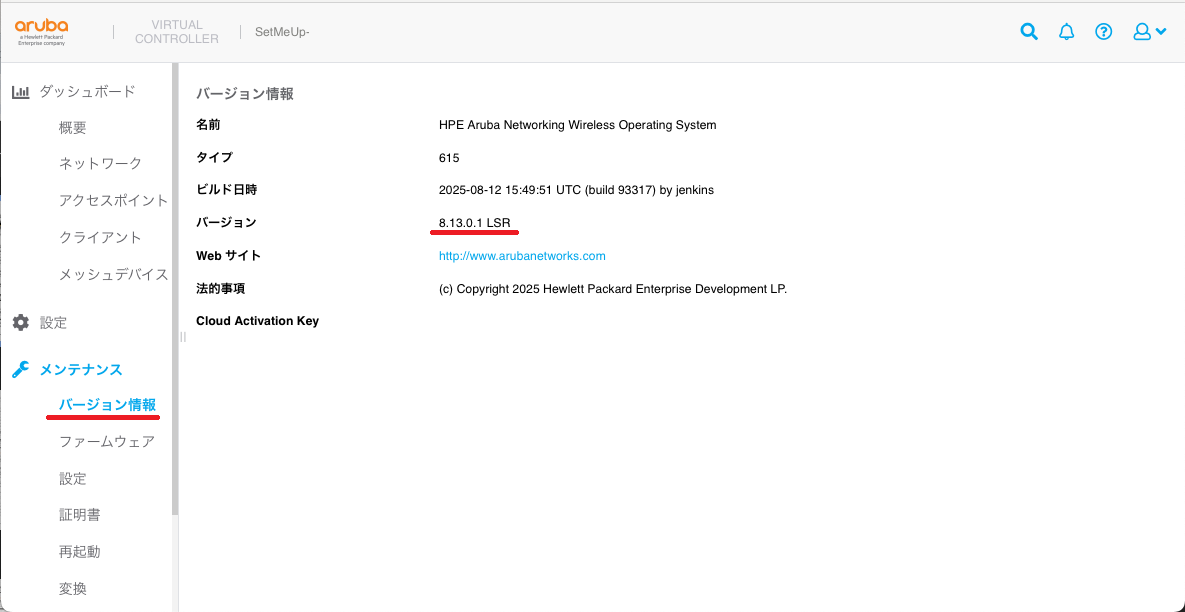Open the 証明書 certificates page

(80, 514)
